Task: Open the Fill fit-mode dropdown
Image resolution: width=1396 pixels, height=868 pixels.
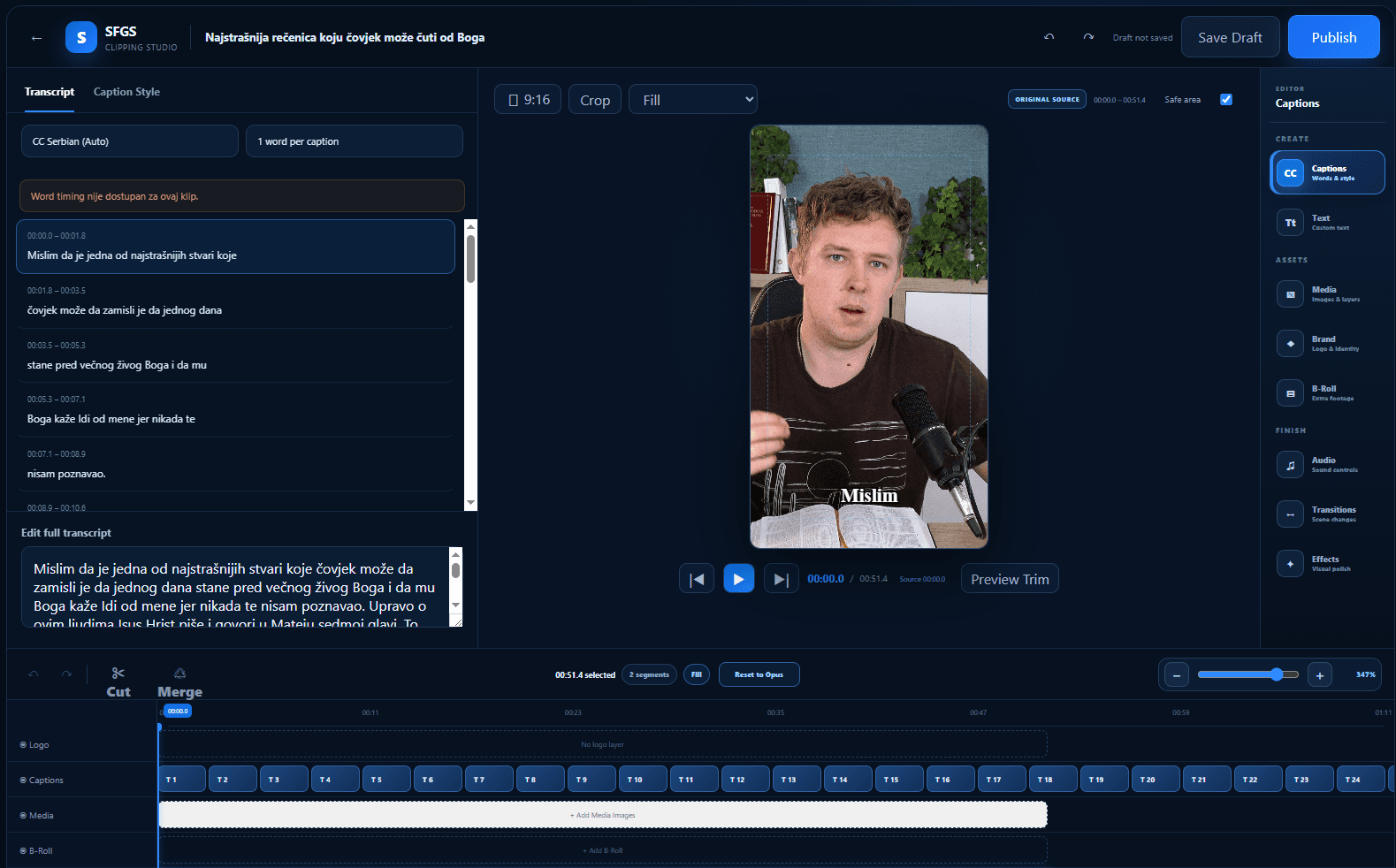Action: [x=693, y=100]
